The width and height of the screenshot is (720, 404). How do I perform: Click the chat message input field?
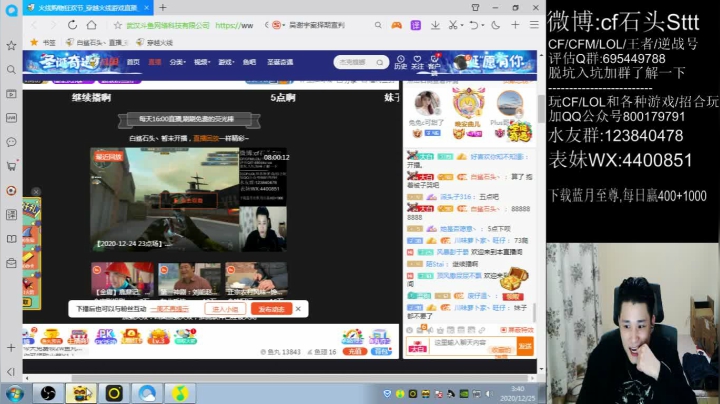pos(472,346)
